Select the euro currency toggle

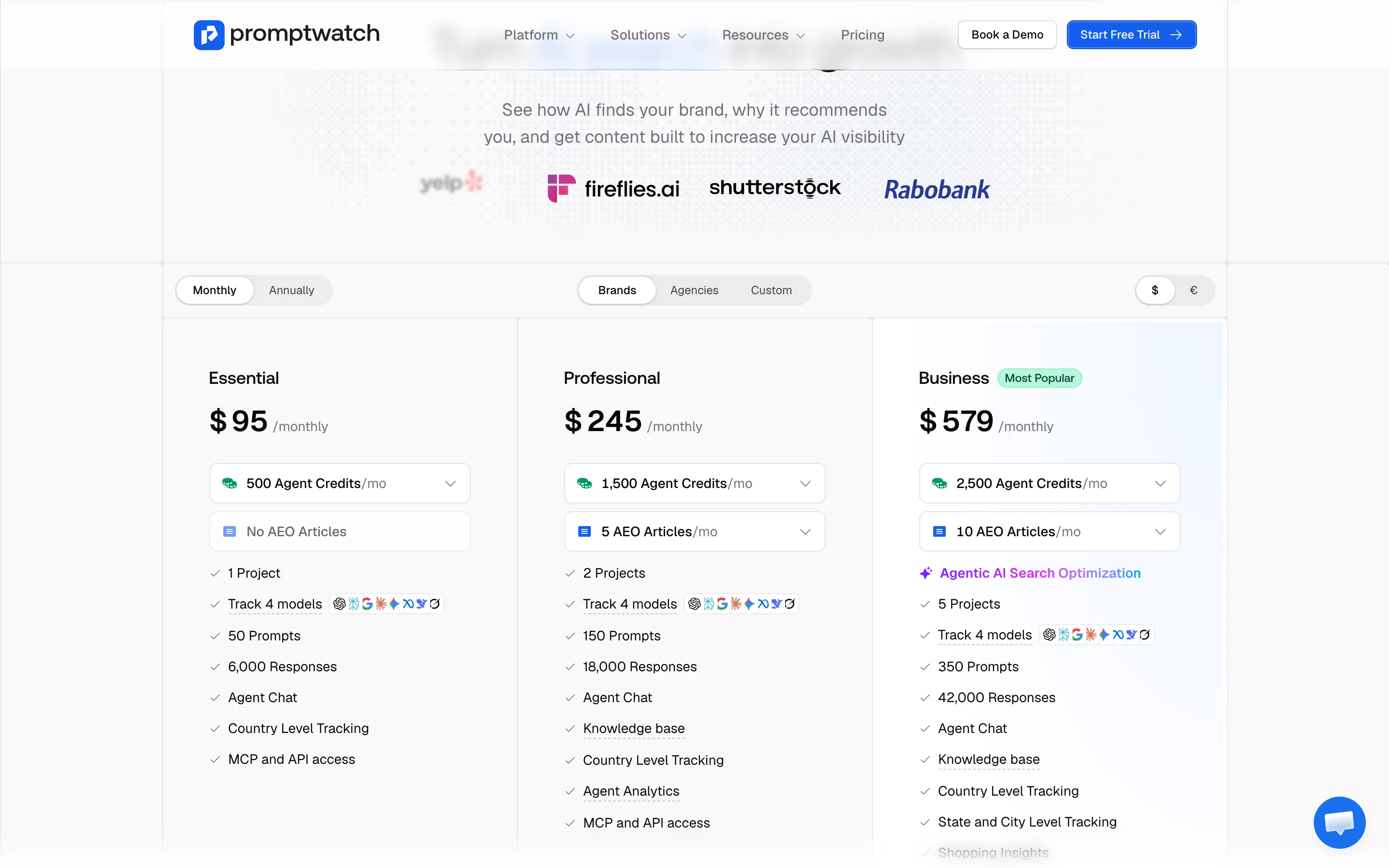[x=1193, y=290]
